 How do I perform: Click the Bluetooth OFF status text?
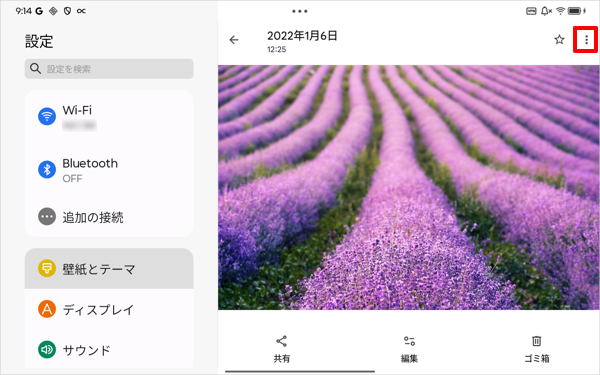(72, 179)
